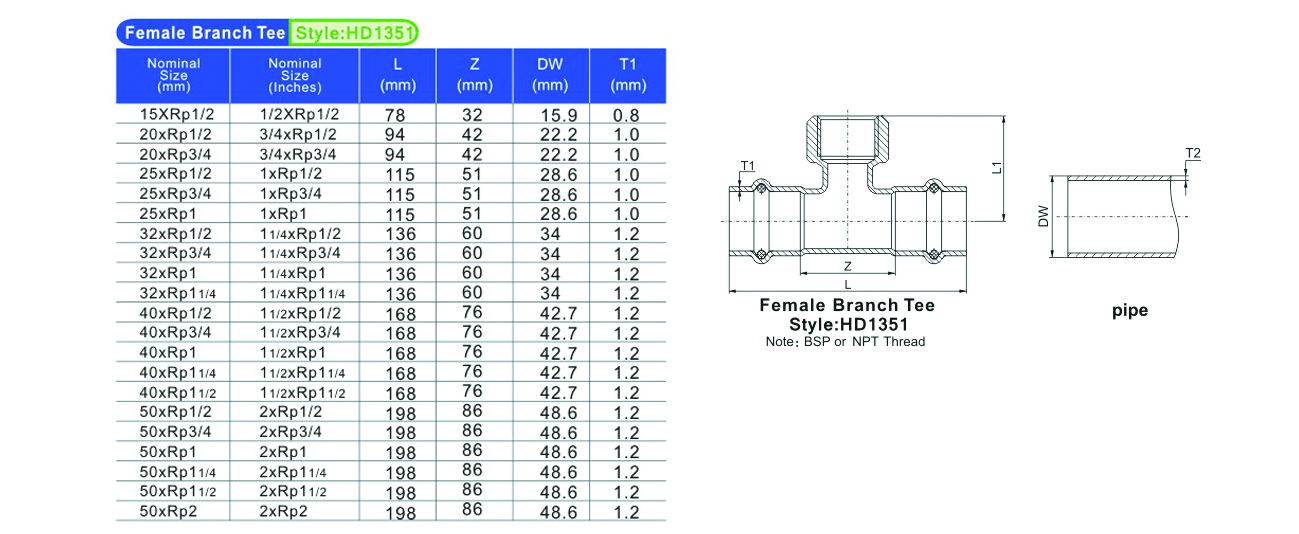This screenshot has height=534, width=1299.
Task: Click the blue Female Branch Tee title badge
Action: [203, 33]
